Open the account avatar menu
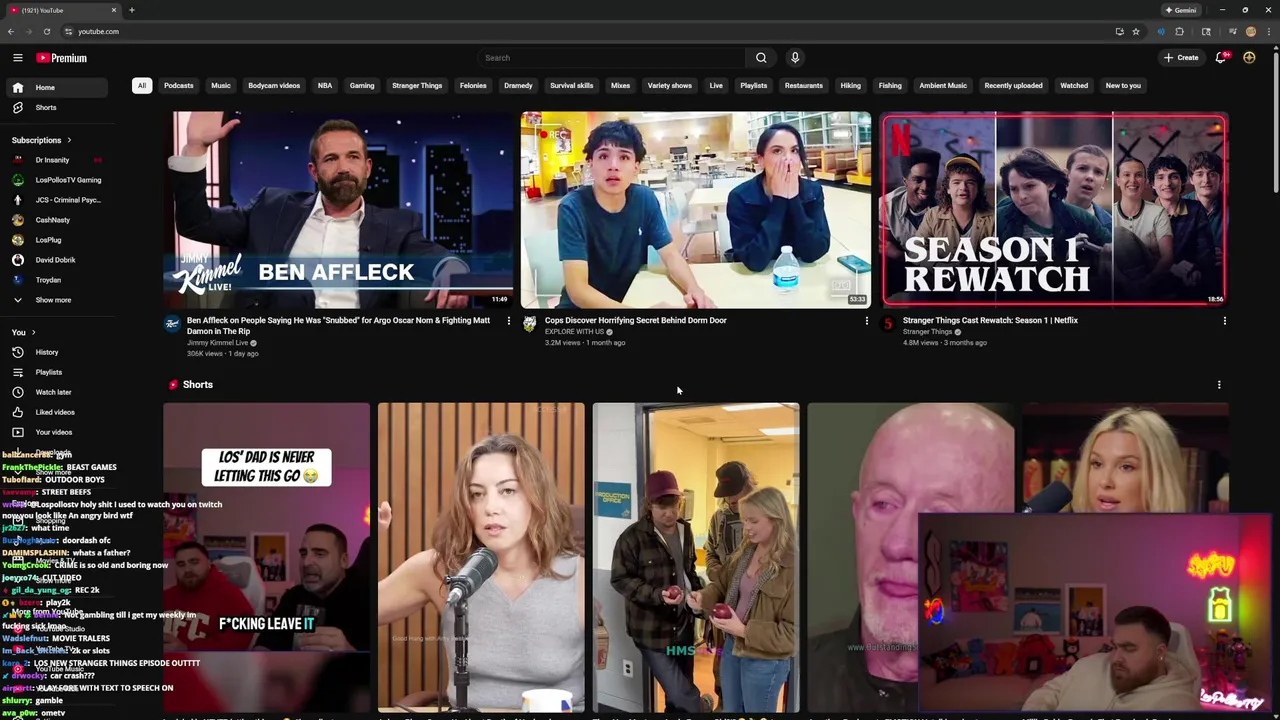The image size is (1280, 720). point(1249,58)
